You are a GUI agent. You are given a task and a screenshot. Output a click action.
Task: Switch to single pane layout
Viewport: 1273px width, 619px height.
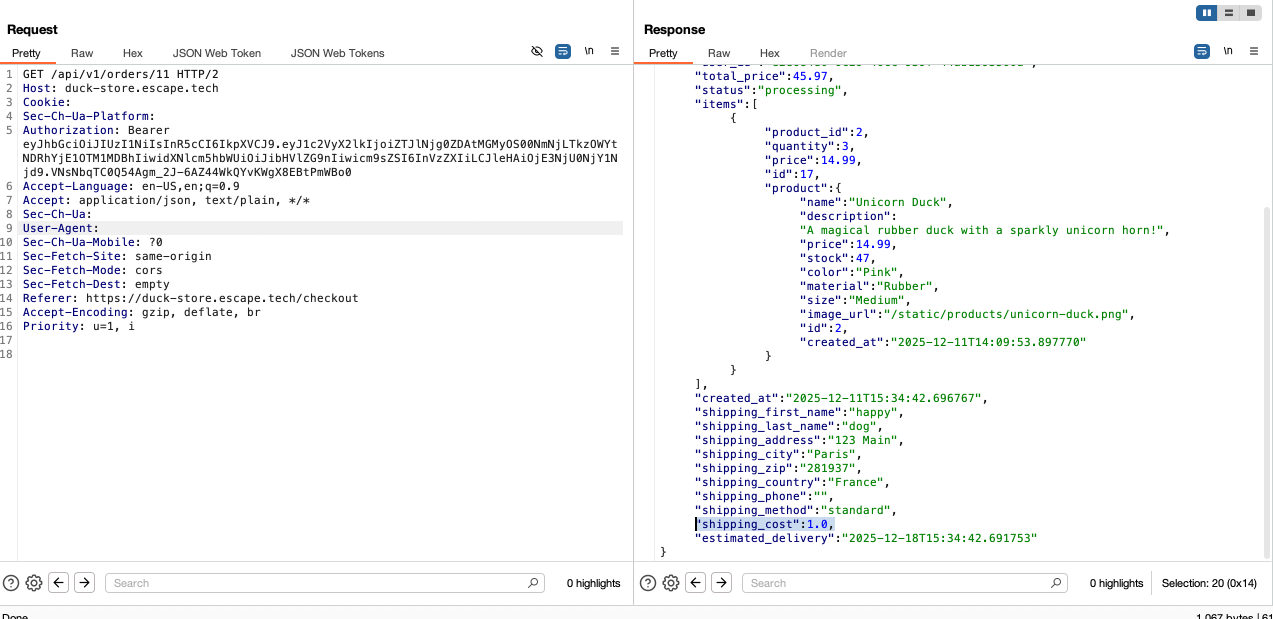coord(1251,12)
